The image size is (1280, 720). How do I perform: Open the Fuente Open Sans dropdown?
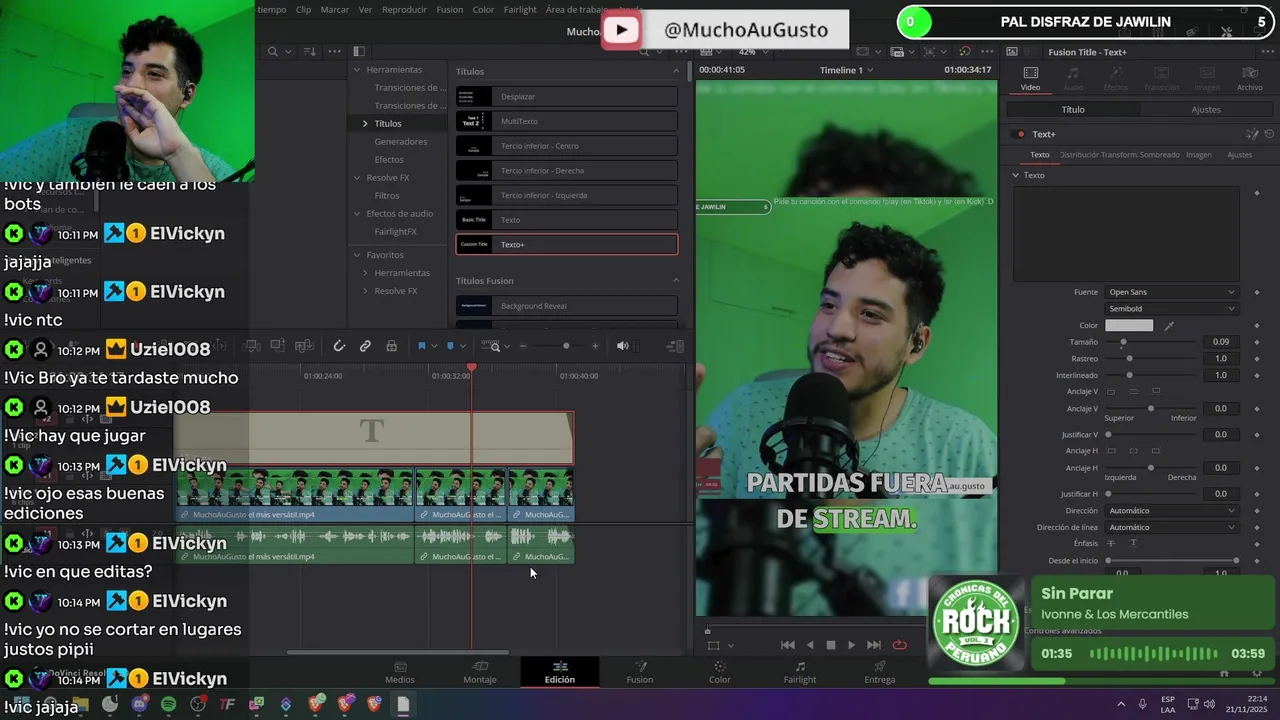[1171, 292]
